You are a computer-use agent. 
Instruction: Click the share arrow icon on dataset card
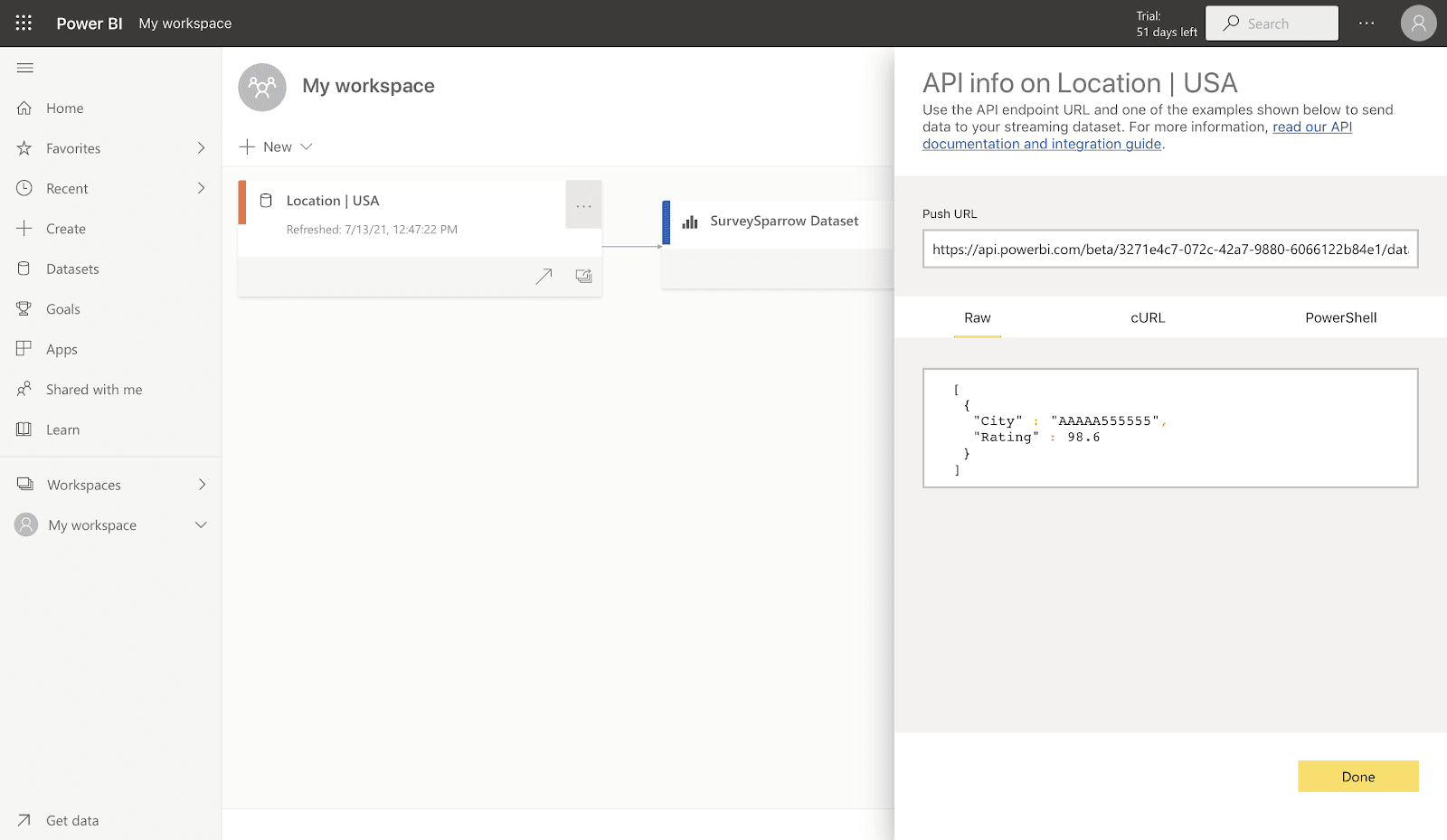544,277
